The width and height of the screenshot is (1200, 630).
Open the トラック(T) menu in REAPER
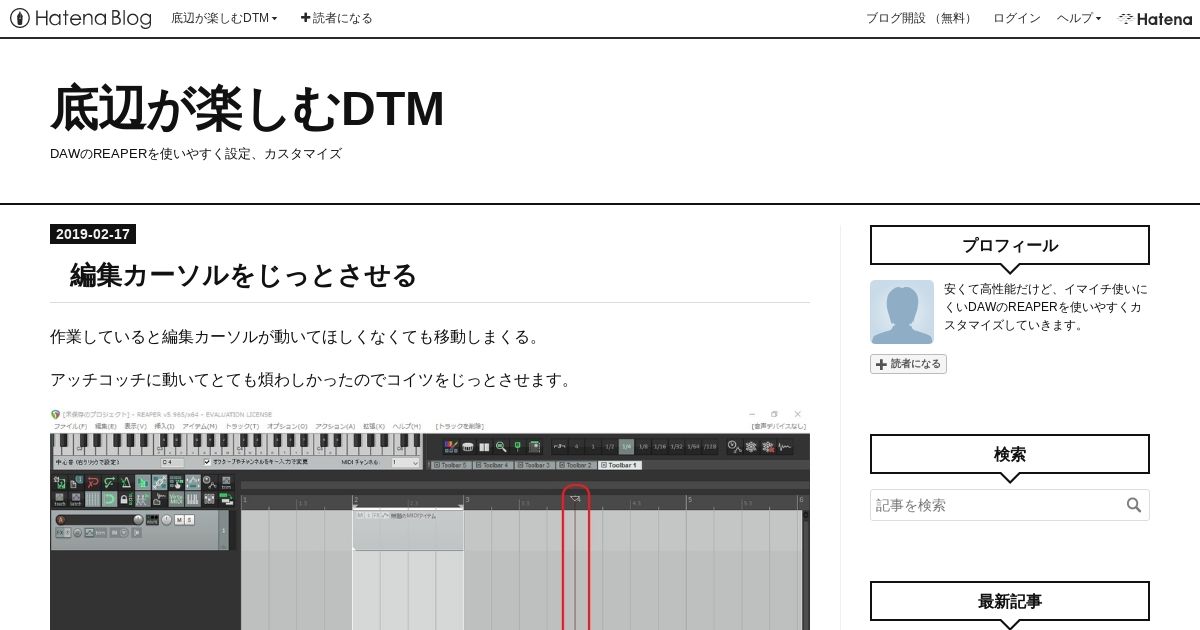(242, 426)
